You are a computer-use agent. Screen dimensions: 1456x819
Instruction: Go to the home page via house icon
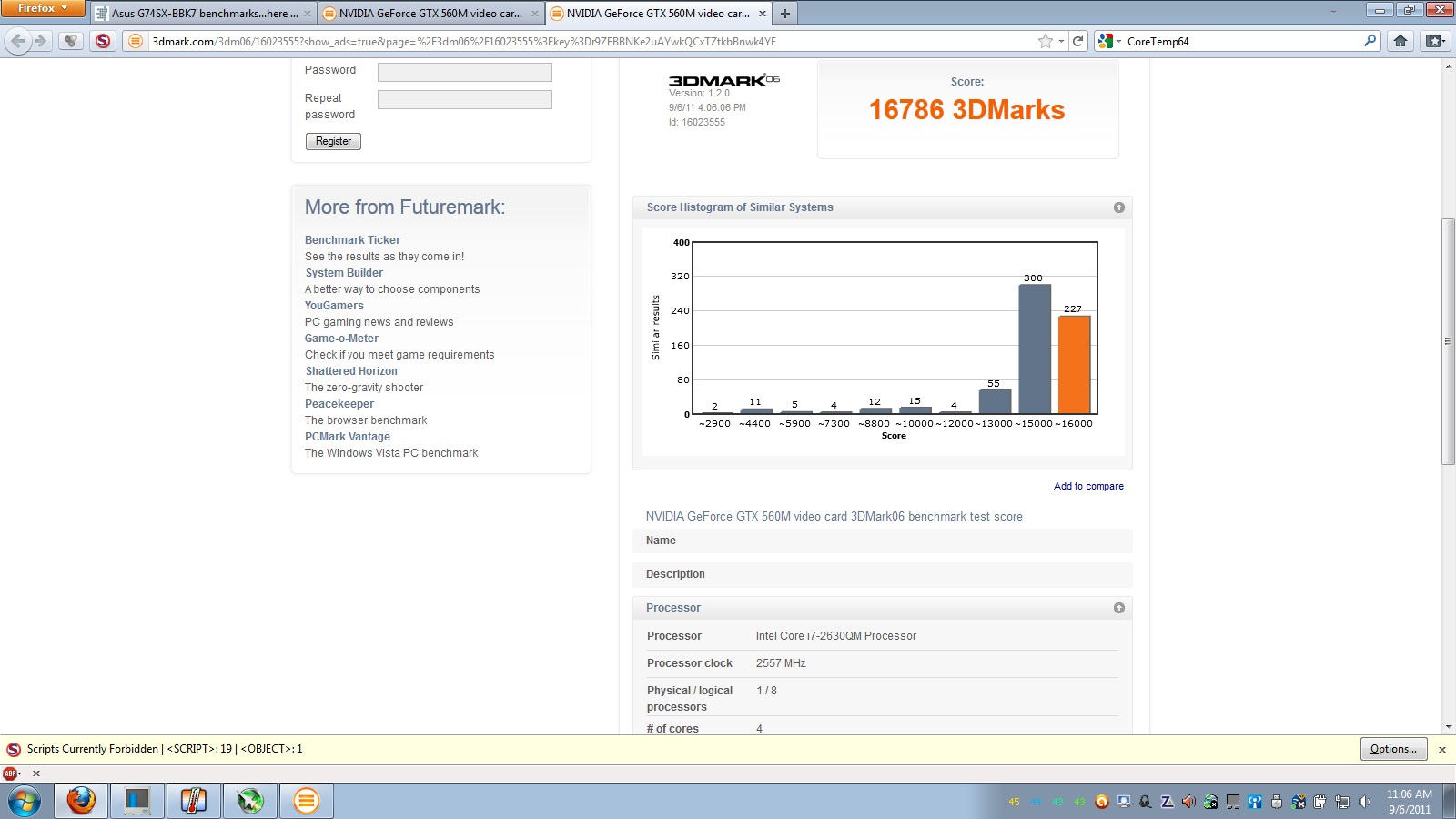pos(1400,41)
